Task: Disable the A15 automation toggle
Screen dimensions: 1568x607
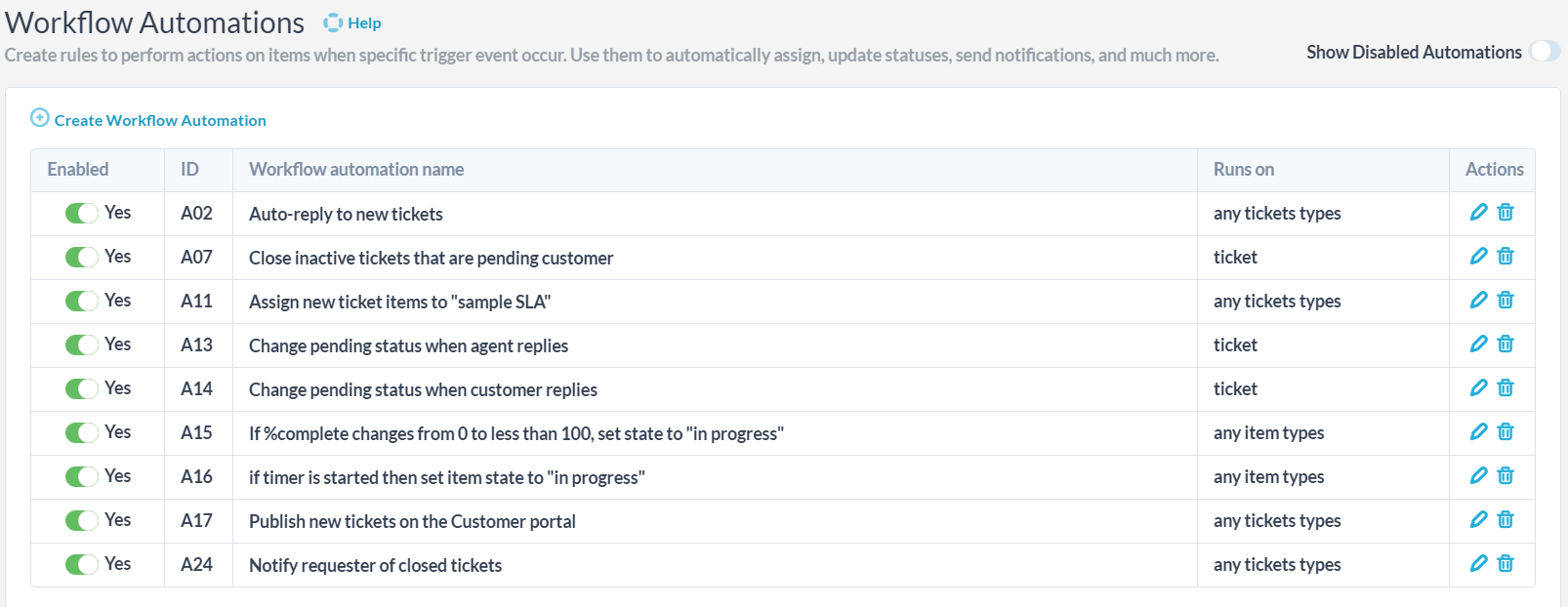Action: tap(82, 433)
